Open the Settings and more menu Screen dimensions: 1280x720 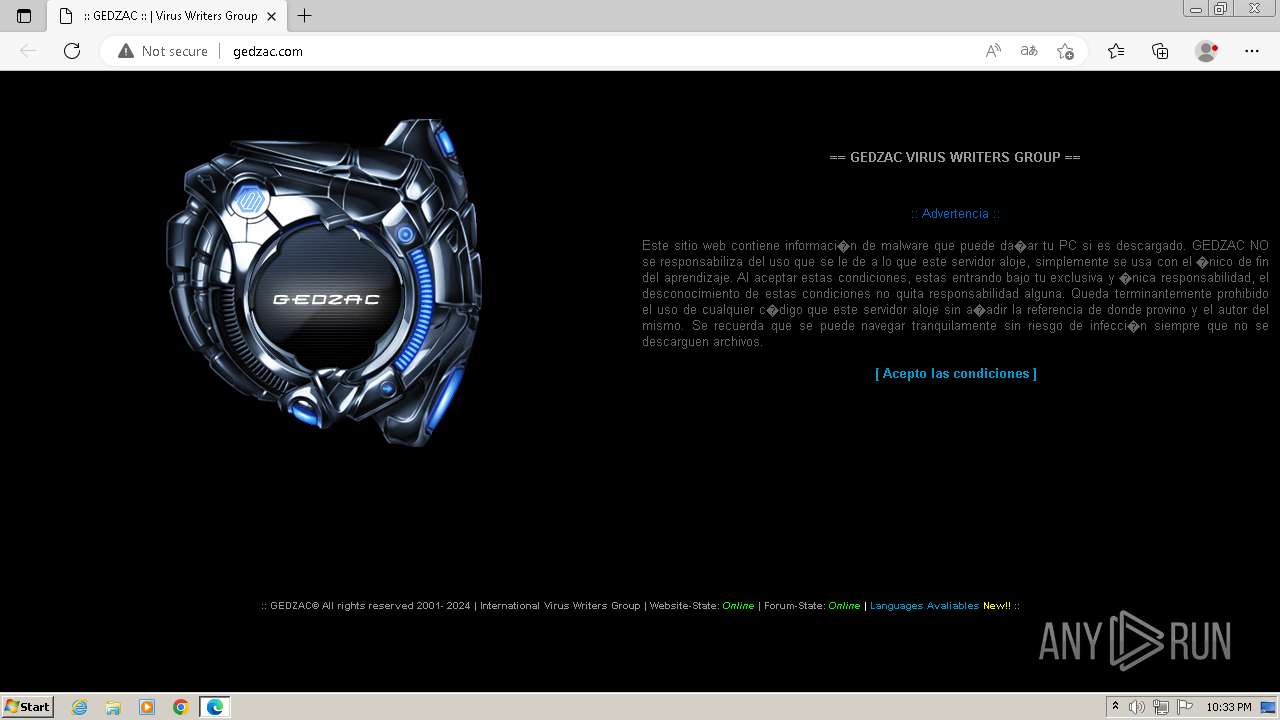(1252, 51)
